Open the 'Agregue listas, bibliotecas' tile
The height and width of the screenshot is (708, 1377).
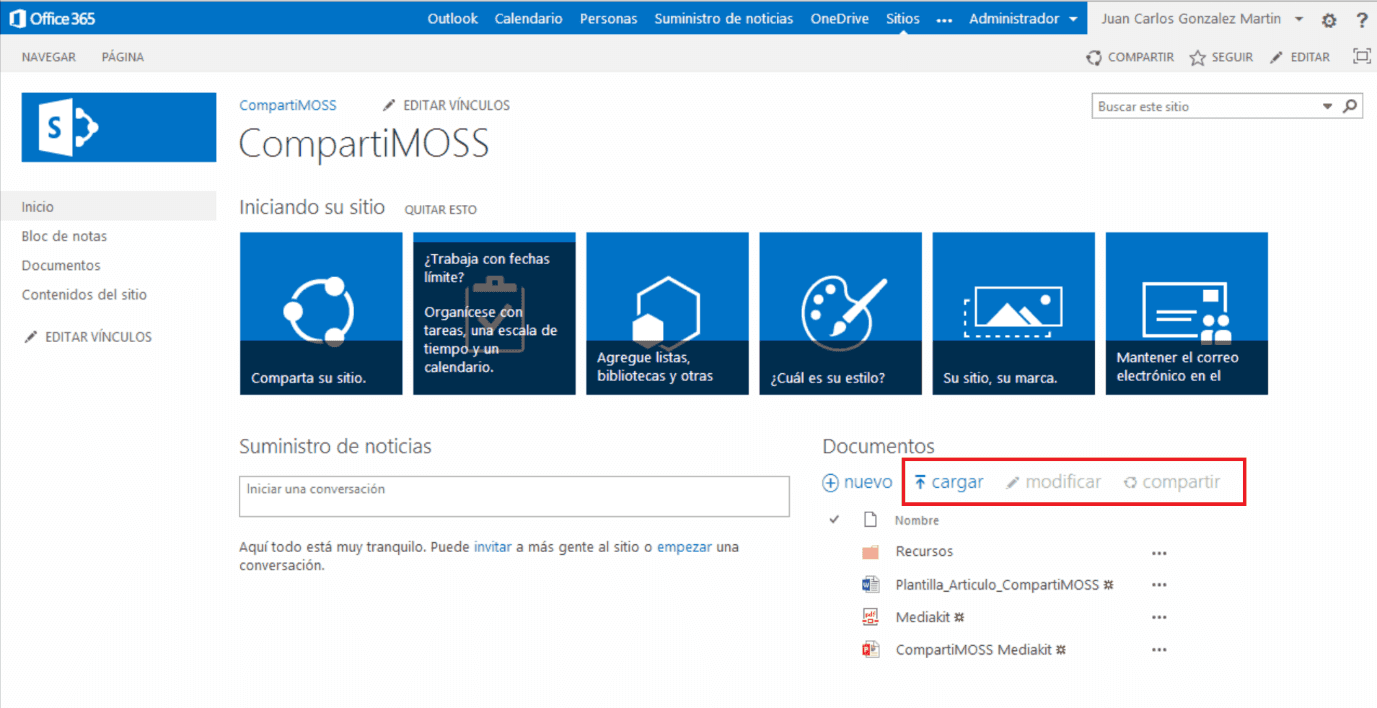pyautogui.click(x=667, y=313)
